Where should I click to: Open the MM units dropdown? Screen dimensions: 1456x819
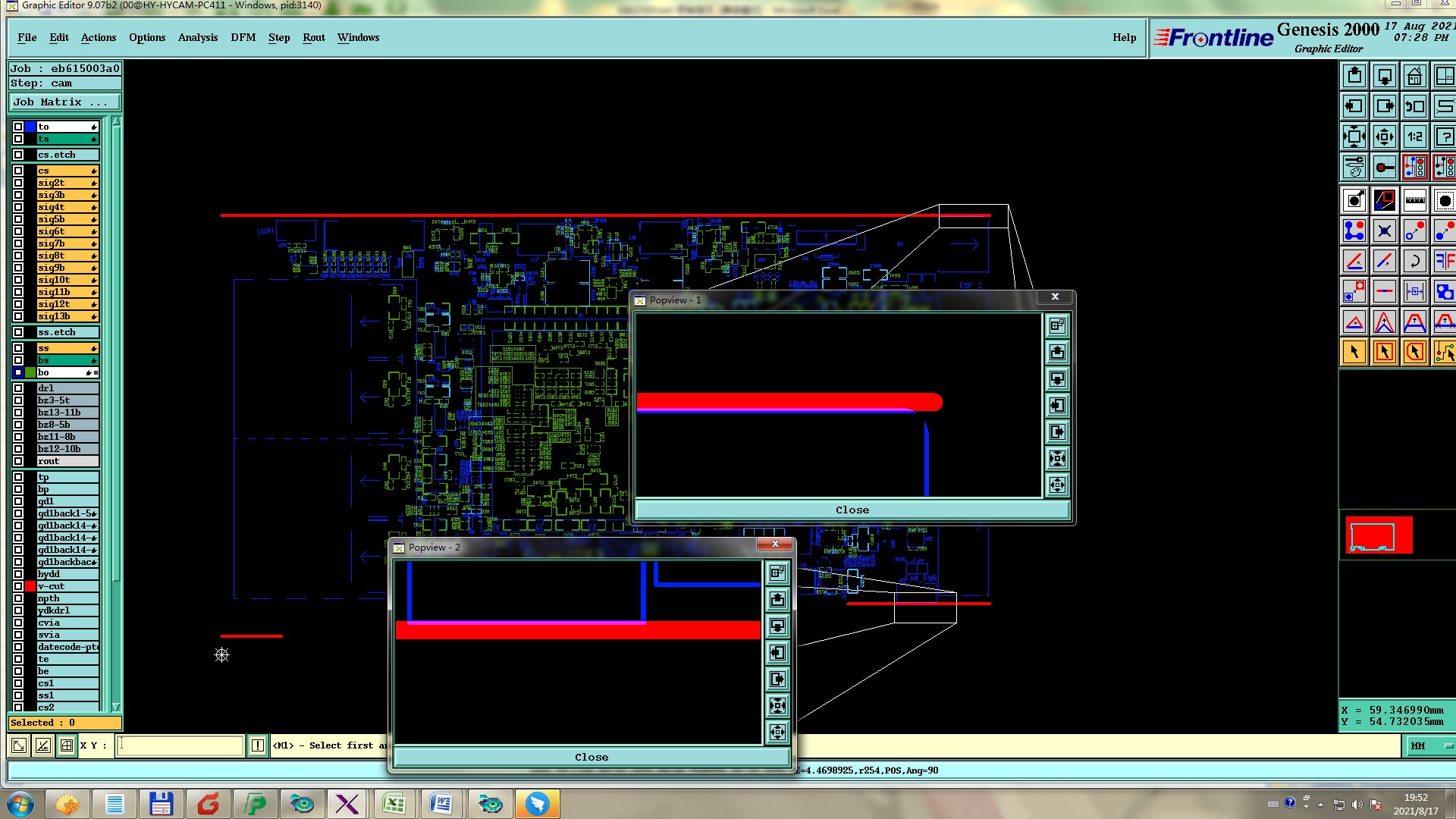1429,745
